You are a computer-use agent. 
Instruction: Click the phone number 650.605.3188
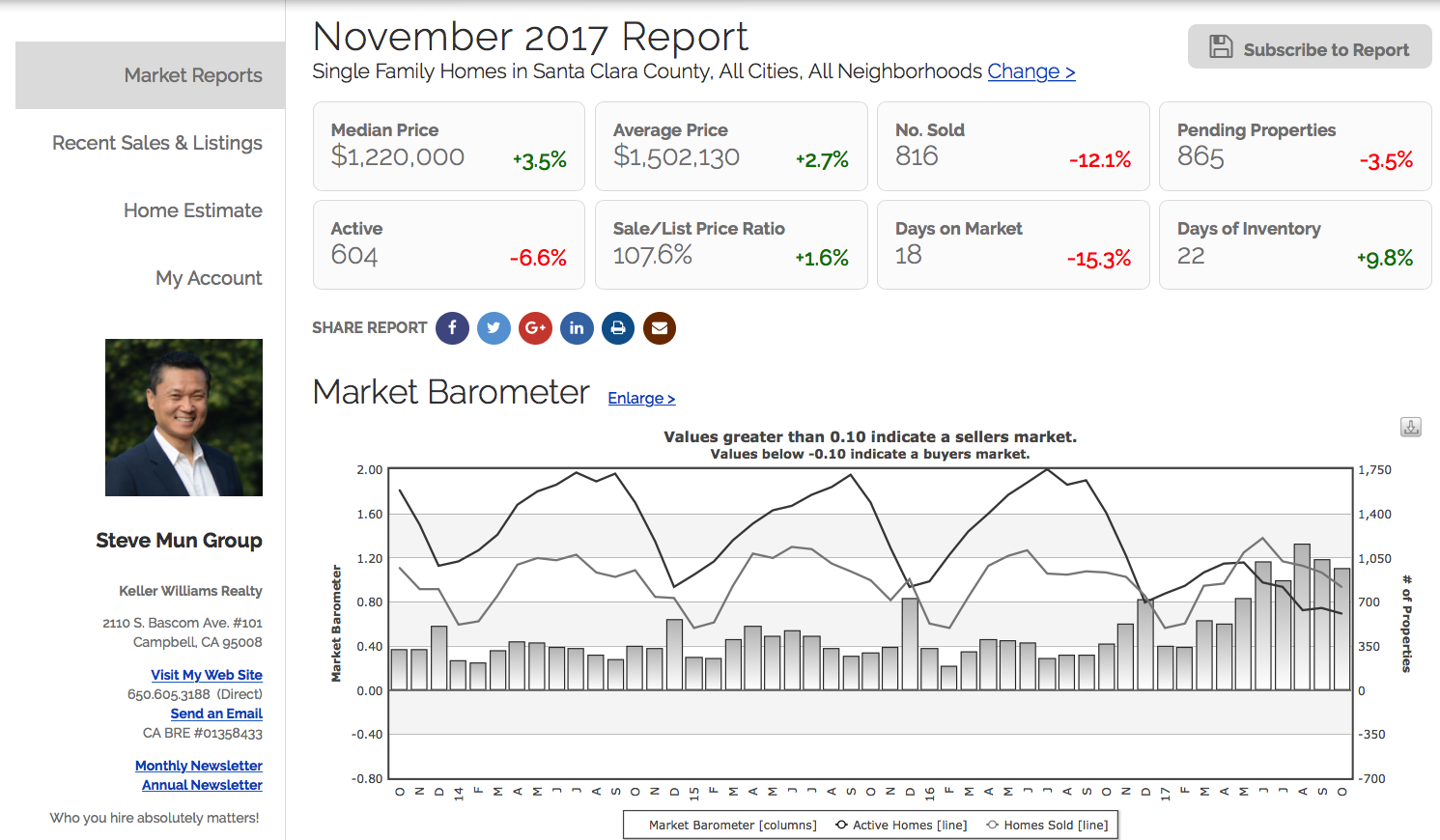[x=169, y=694]
